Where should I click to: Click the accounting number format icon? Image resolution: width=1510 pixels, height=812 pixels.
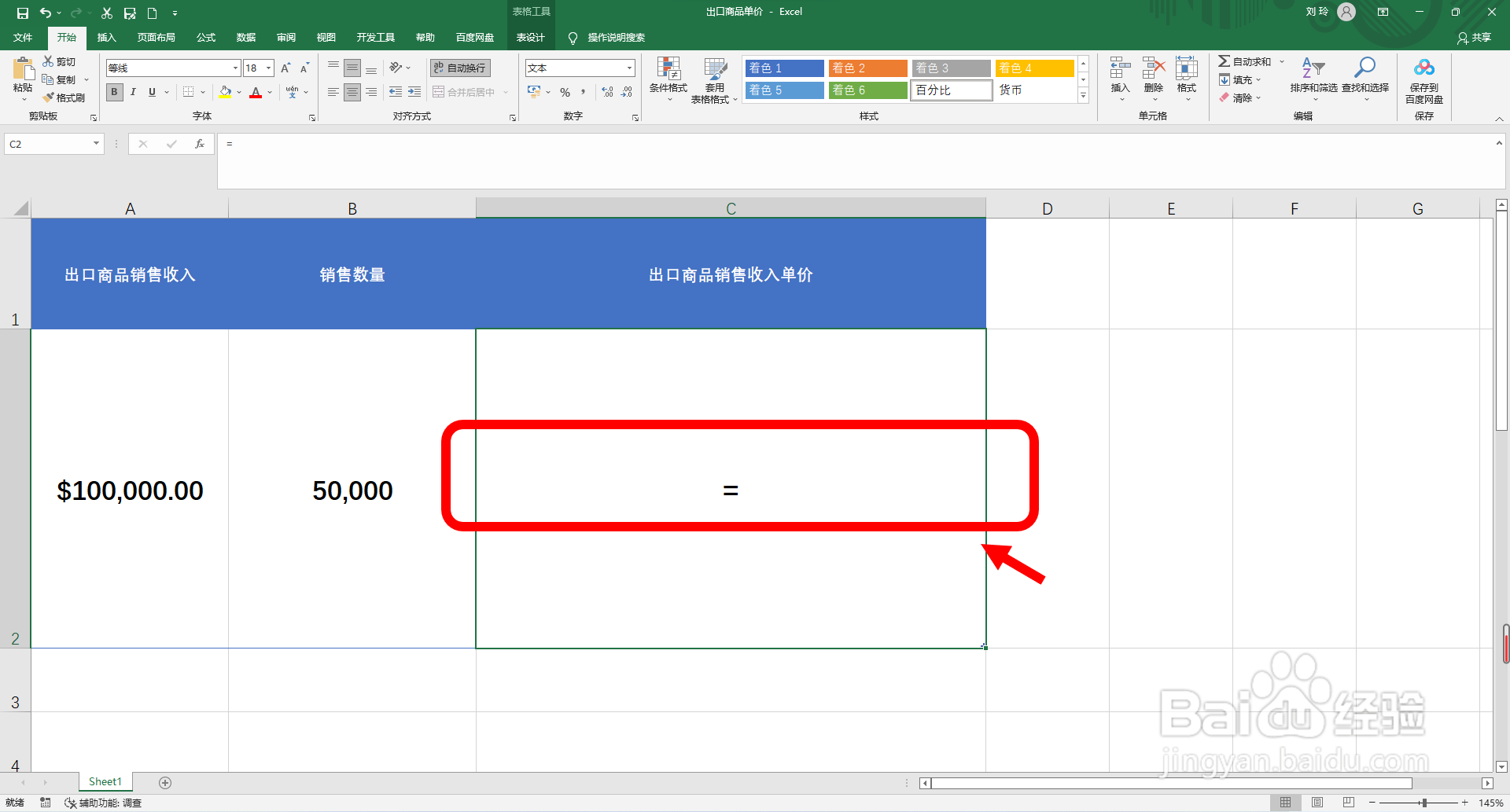(x=534, y=92)
